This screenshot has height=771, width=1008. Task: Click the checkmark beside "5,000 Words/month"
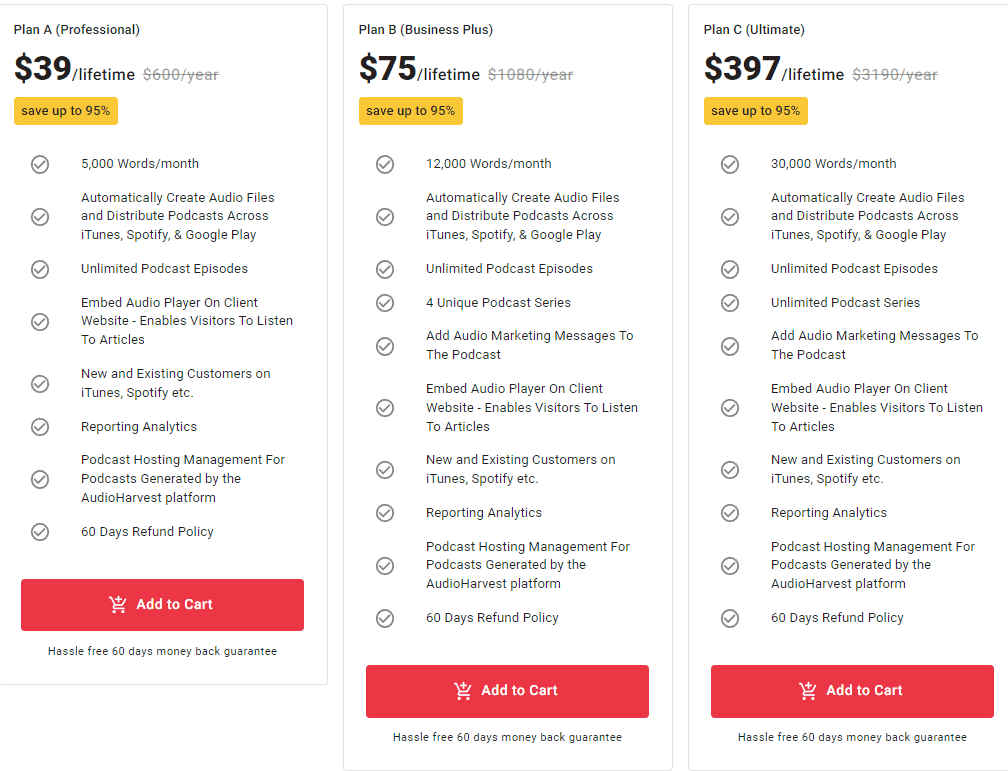(x=40, y=163)
